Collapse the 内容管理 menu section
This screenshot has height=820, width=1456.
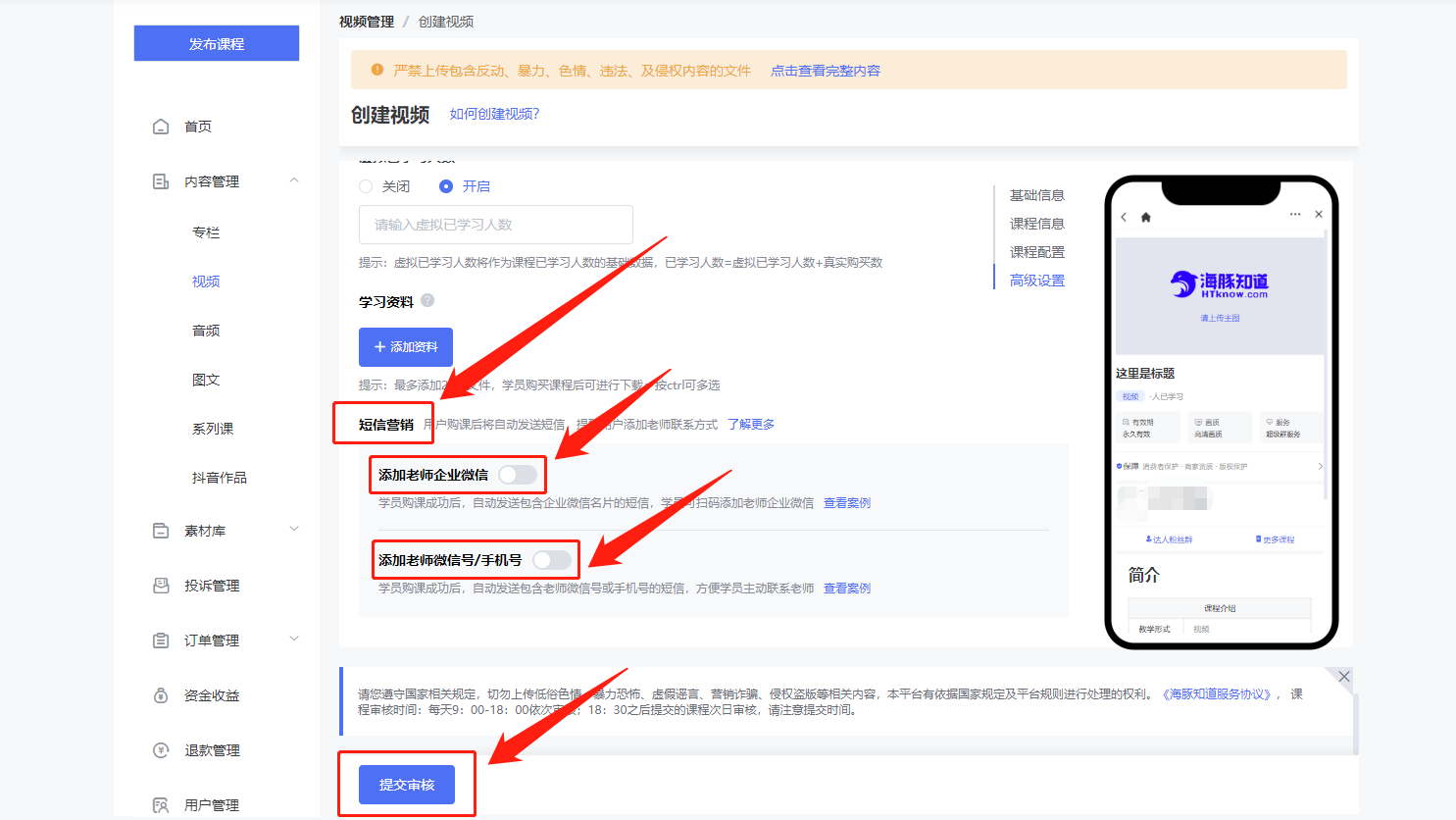(x=294, y=180)
